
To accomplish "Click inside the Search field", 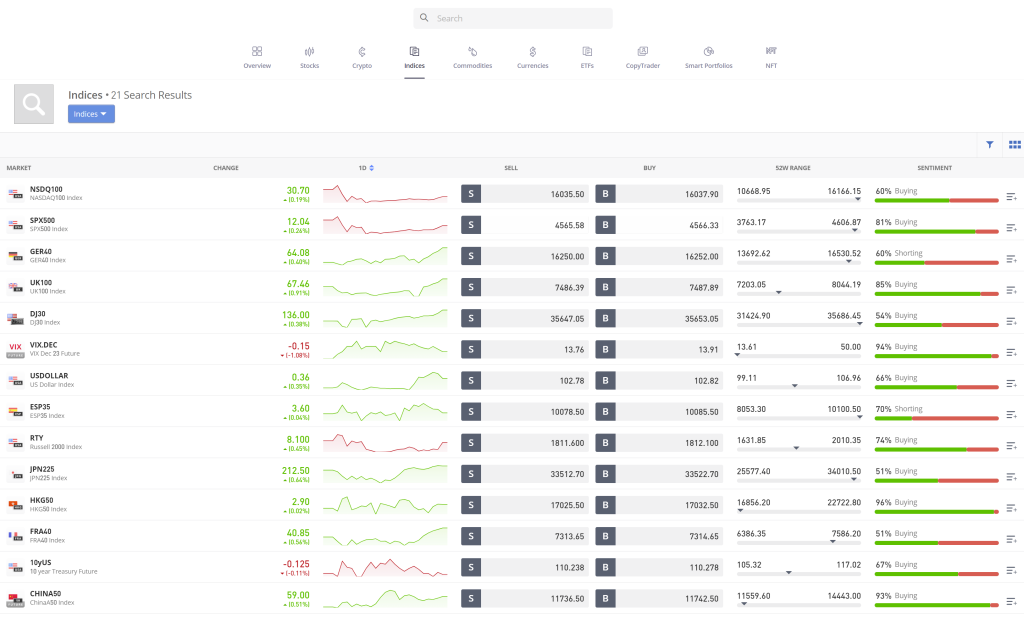I will (512, 18).
